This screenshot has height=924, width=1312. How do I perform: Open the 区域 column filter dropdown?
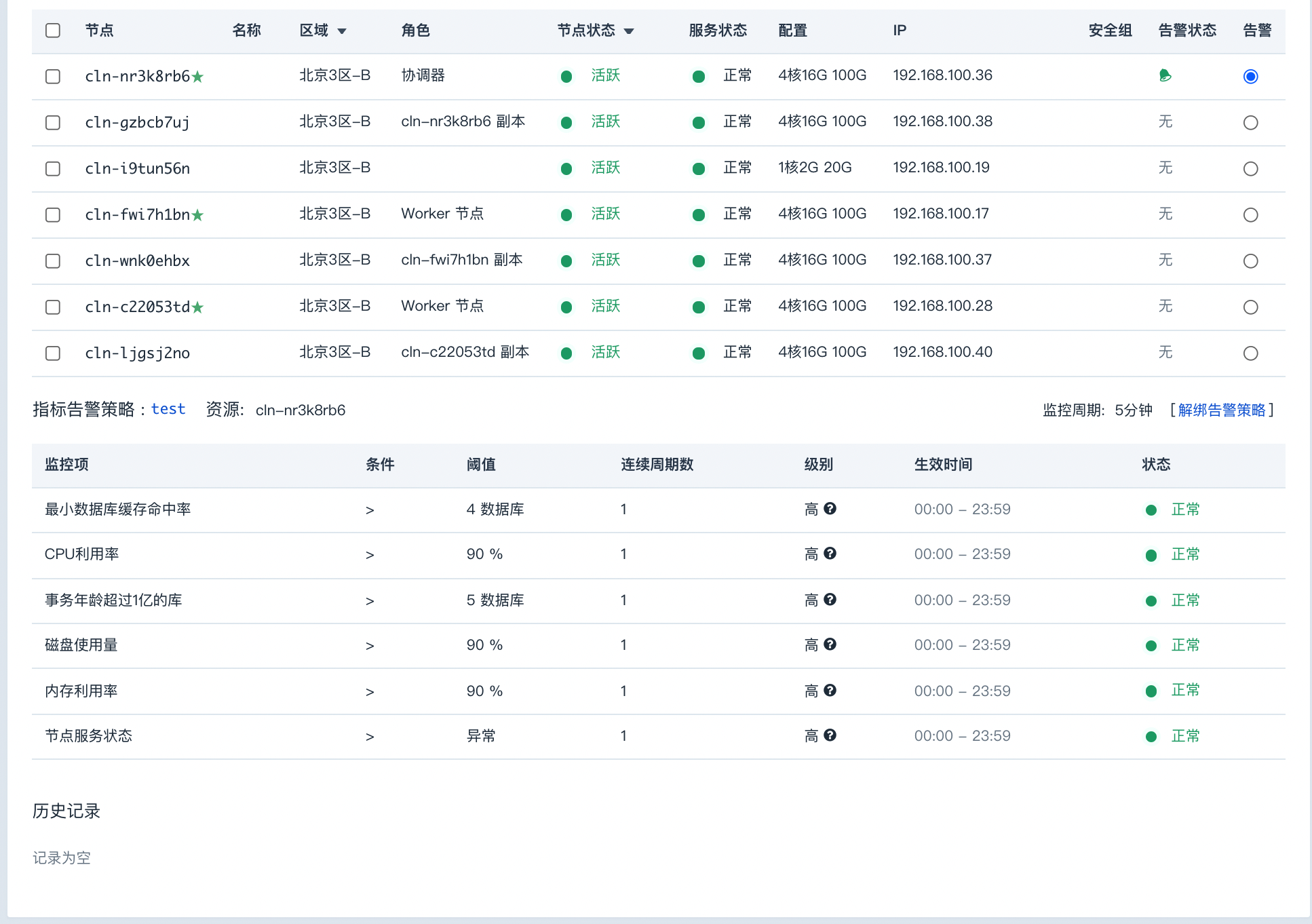click(x=342, y=31)
